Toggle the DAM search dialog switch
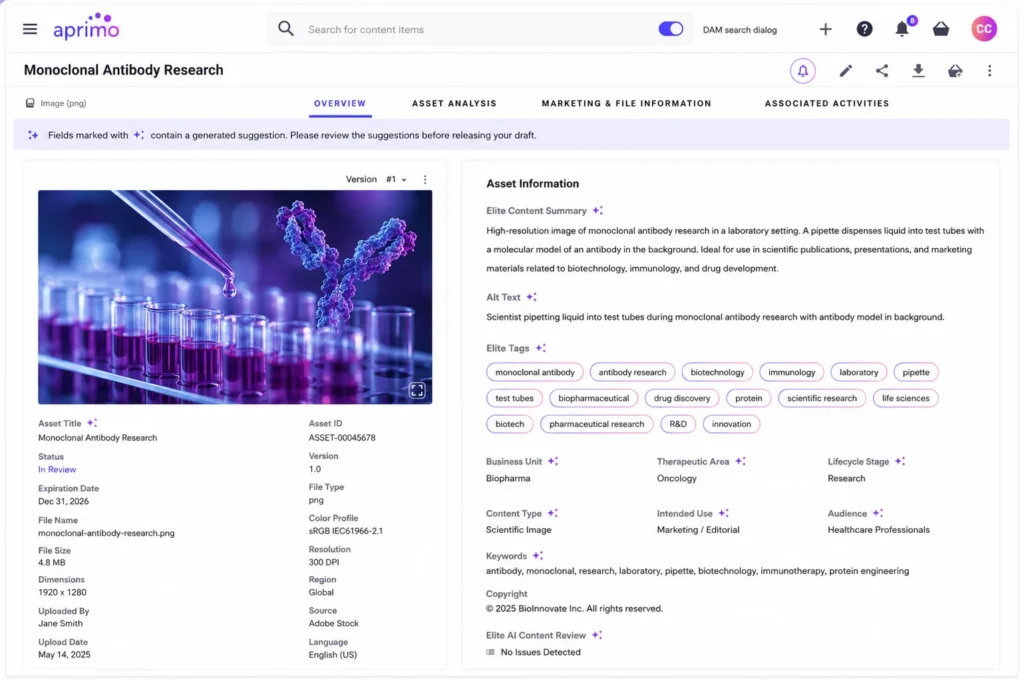The width and height of the screenshot is (1024, 680). pyautogui.click(x=670, y=29)
